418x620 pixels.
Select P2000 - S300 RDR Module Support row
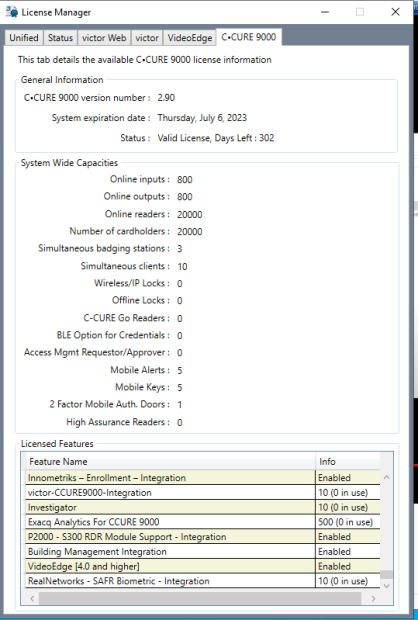203,537
